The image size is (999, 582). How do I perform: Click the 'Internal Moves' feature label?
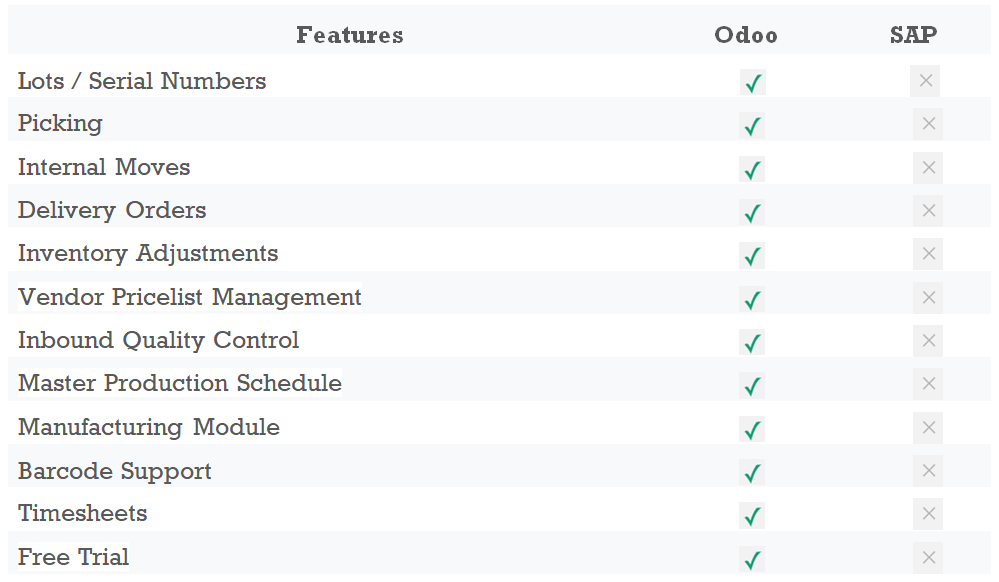click(x=104, y=167)
